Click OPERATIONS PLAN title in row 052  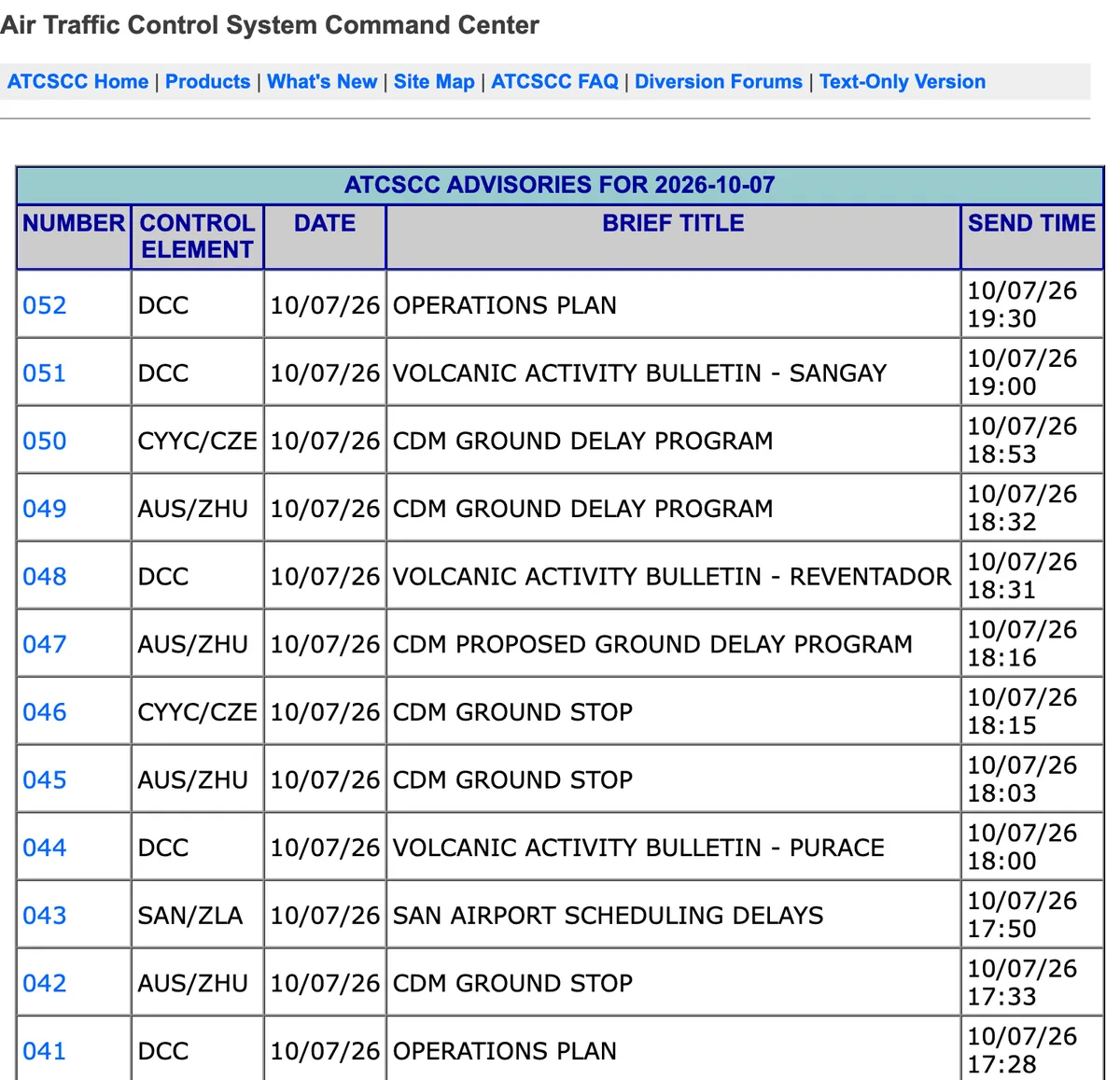tap(505, 305)
